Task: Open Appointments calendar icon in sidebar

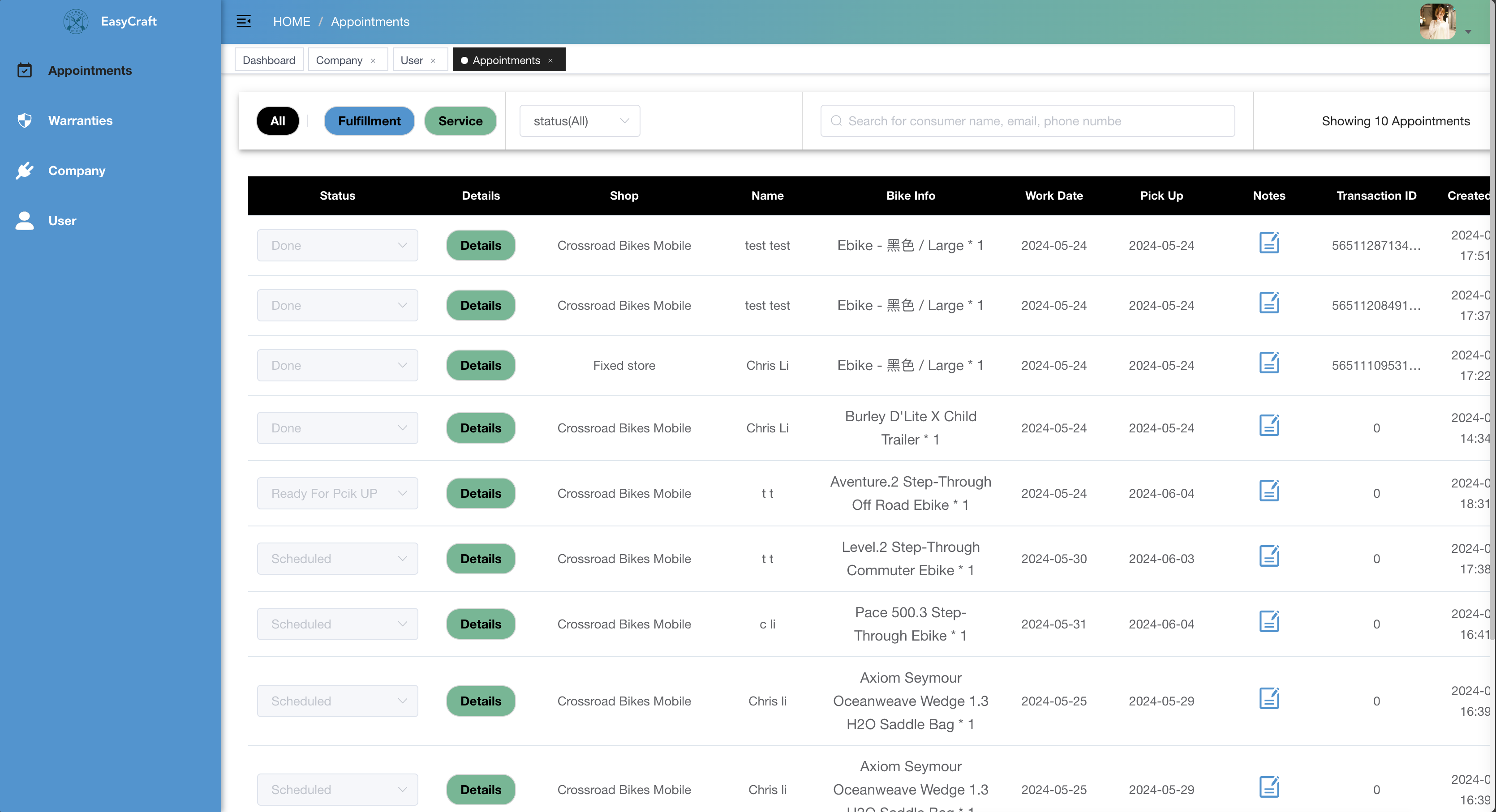Action: coord(24,70)
